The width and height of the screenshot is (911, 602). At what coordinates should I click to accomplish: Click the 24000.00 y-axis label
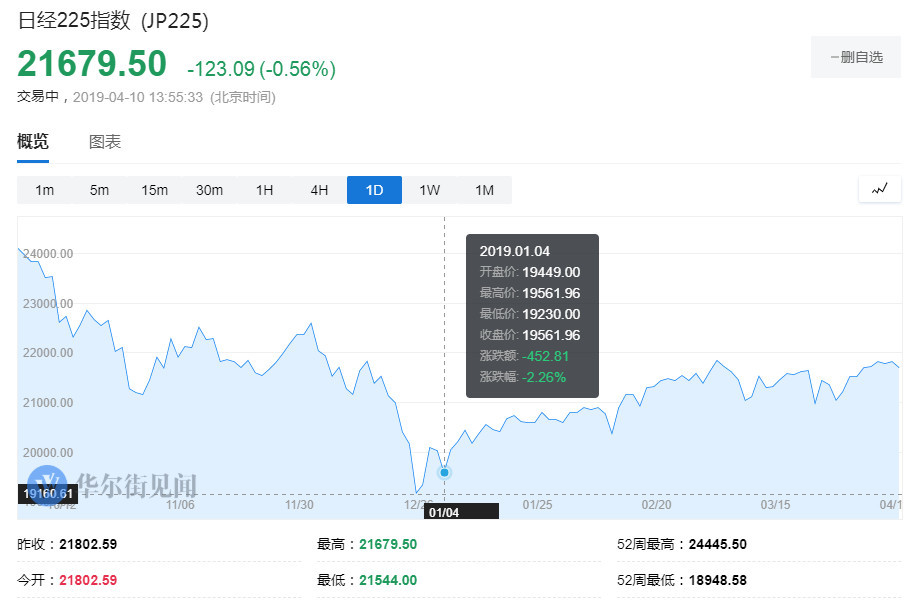pyautogui.click(x=48, y=253)
